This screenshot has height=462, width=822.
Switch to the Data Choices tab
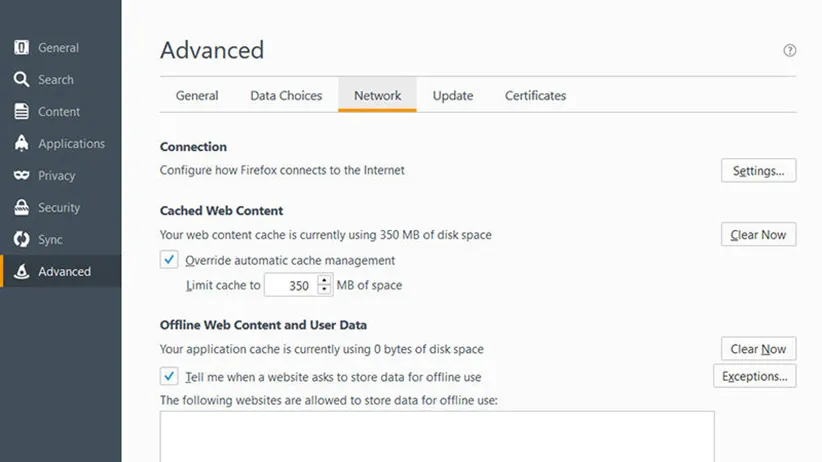point(286,96)
